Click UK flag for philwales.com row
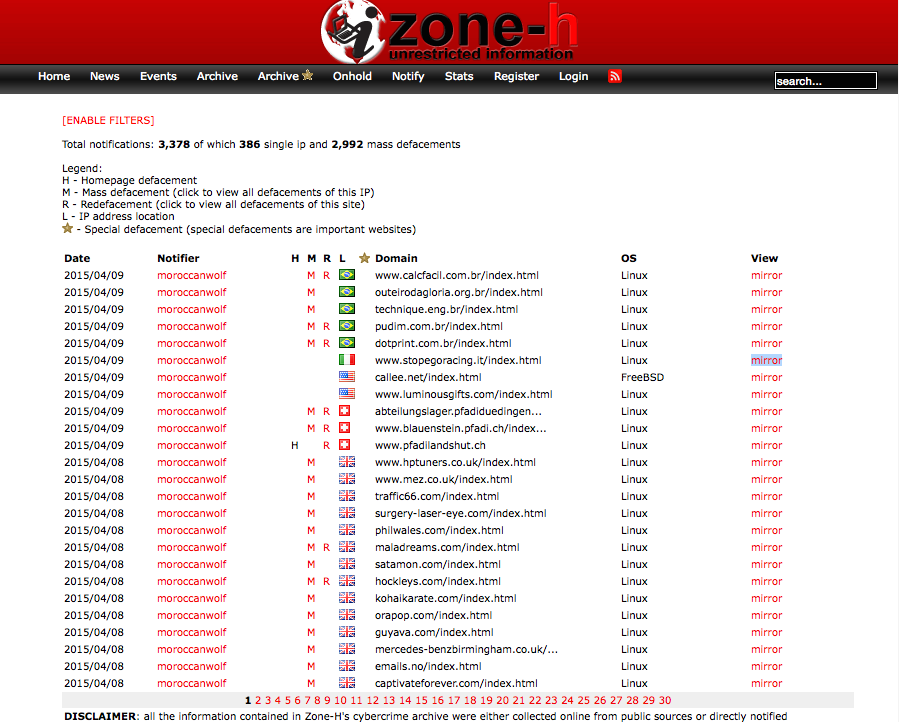Viewport: 899px width, 722px height. (346, 530)
